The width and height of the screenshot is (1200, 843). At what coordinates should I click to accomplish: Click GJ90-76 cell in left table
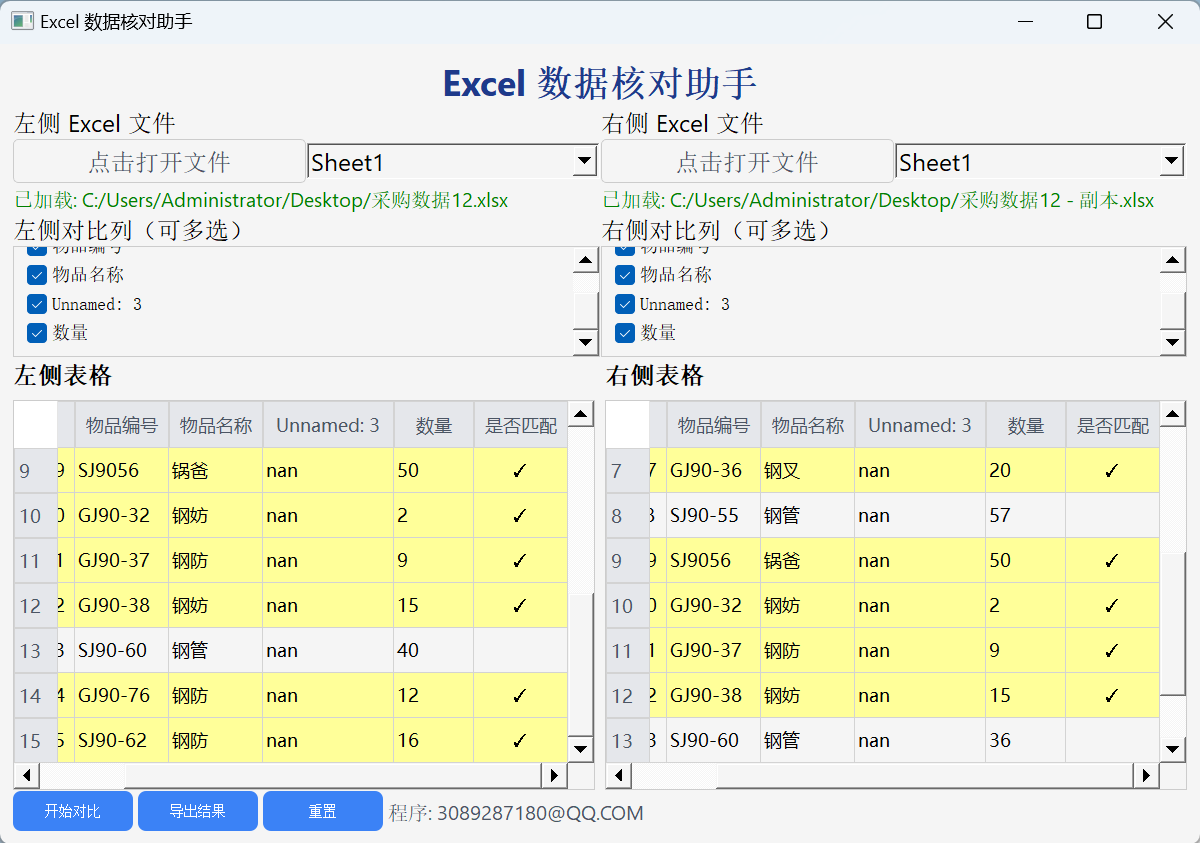pyautogui.click(x=121, y=696)
